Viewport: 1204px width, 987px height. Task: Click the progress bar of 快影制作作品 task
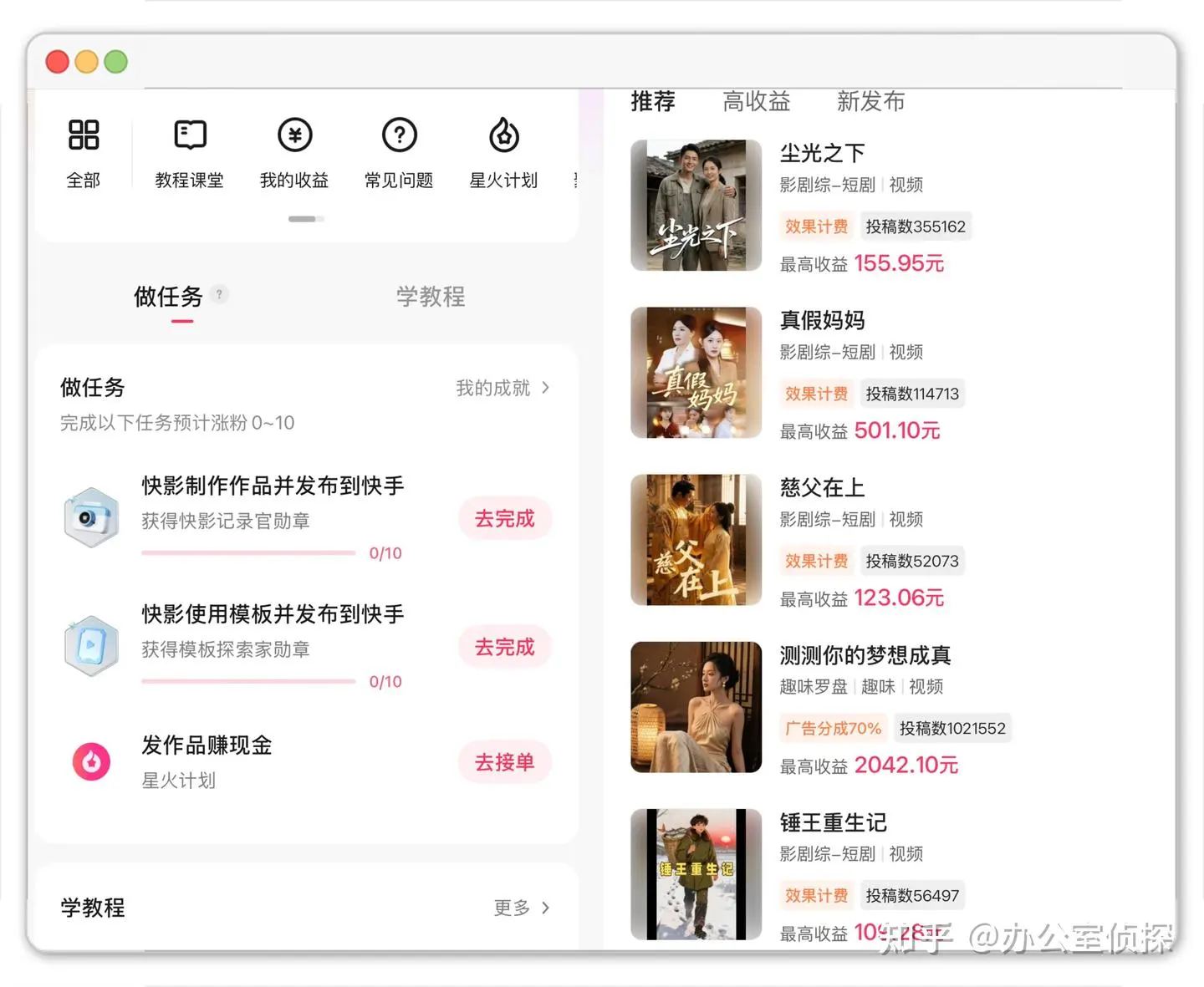tap(248, 552)
